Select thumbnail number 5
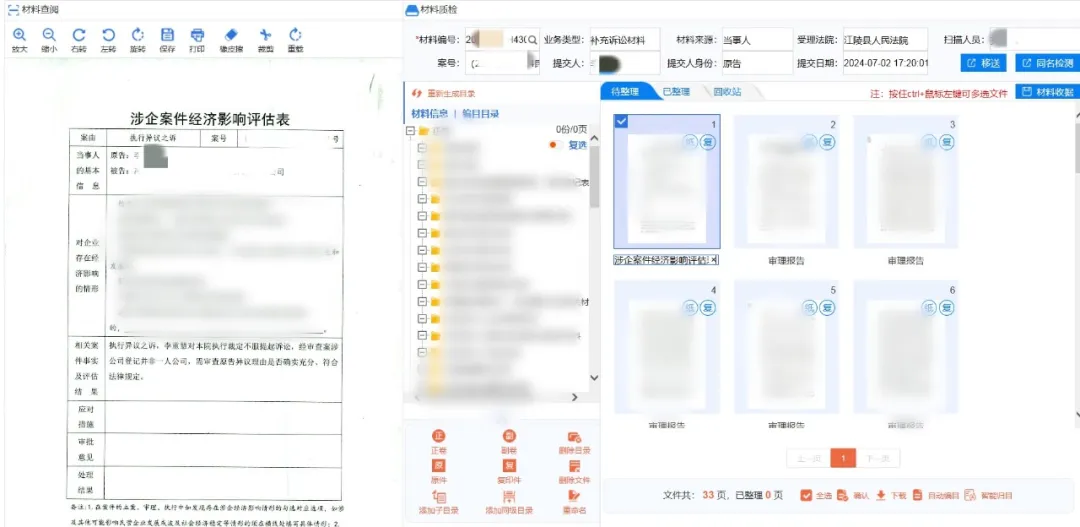This screenshot has height=527, width=1080. 786,347
